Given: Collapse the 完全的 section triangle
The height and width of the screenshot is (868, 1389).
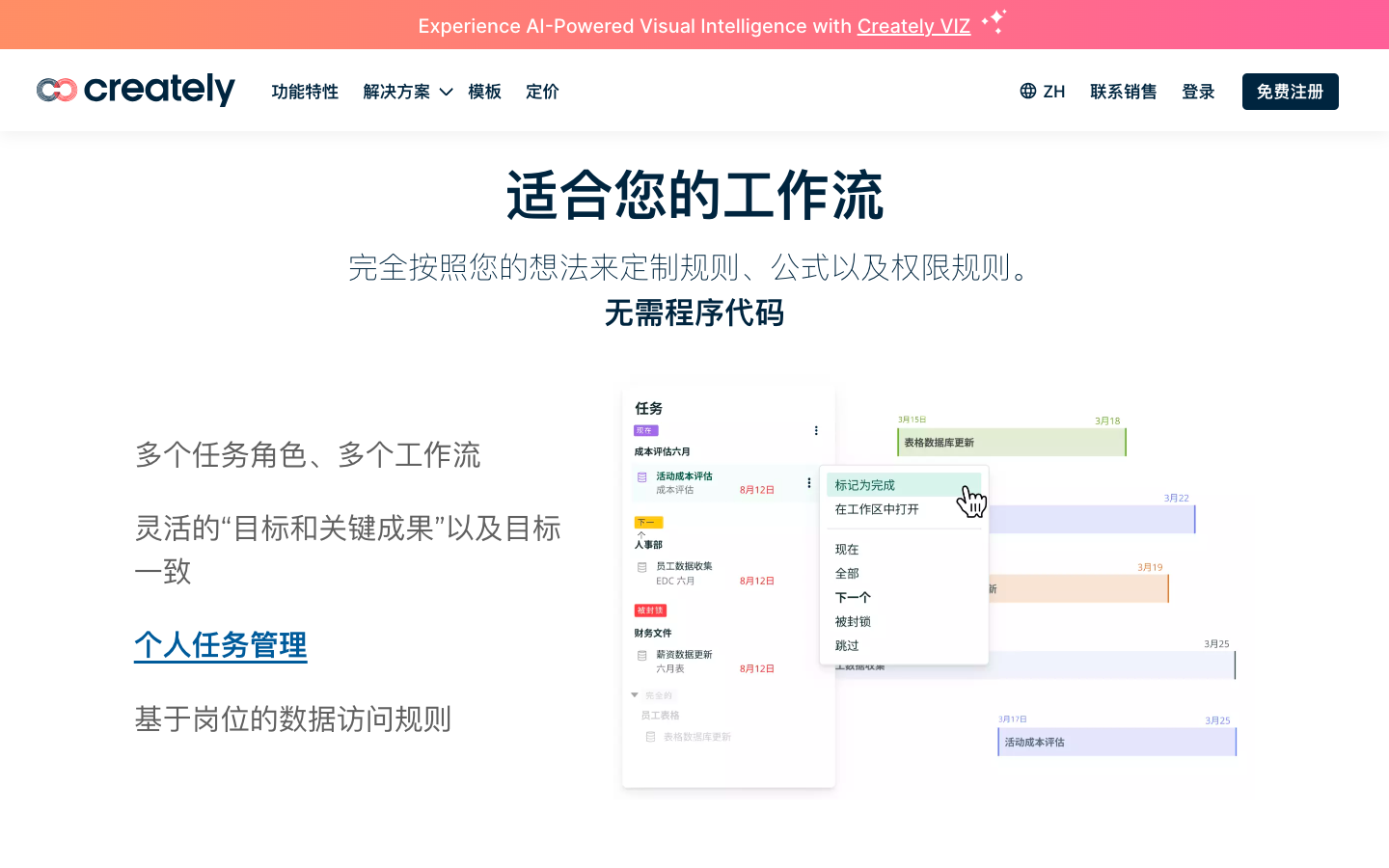Looking at the screenshot, I should (635, 694).
